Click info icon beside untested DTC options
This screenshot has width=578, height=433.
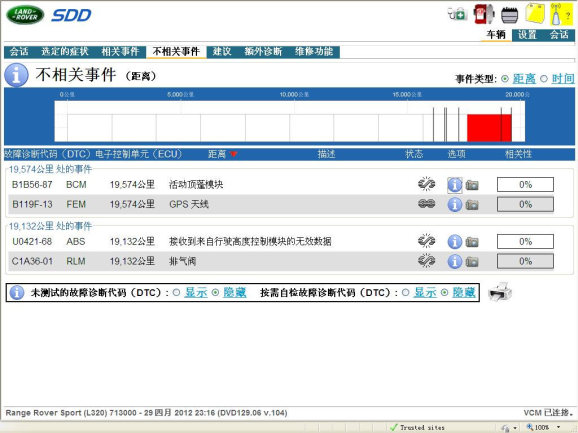click(17, 293)
